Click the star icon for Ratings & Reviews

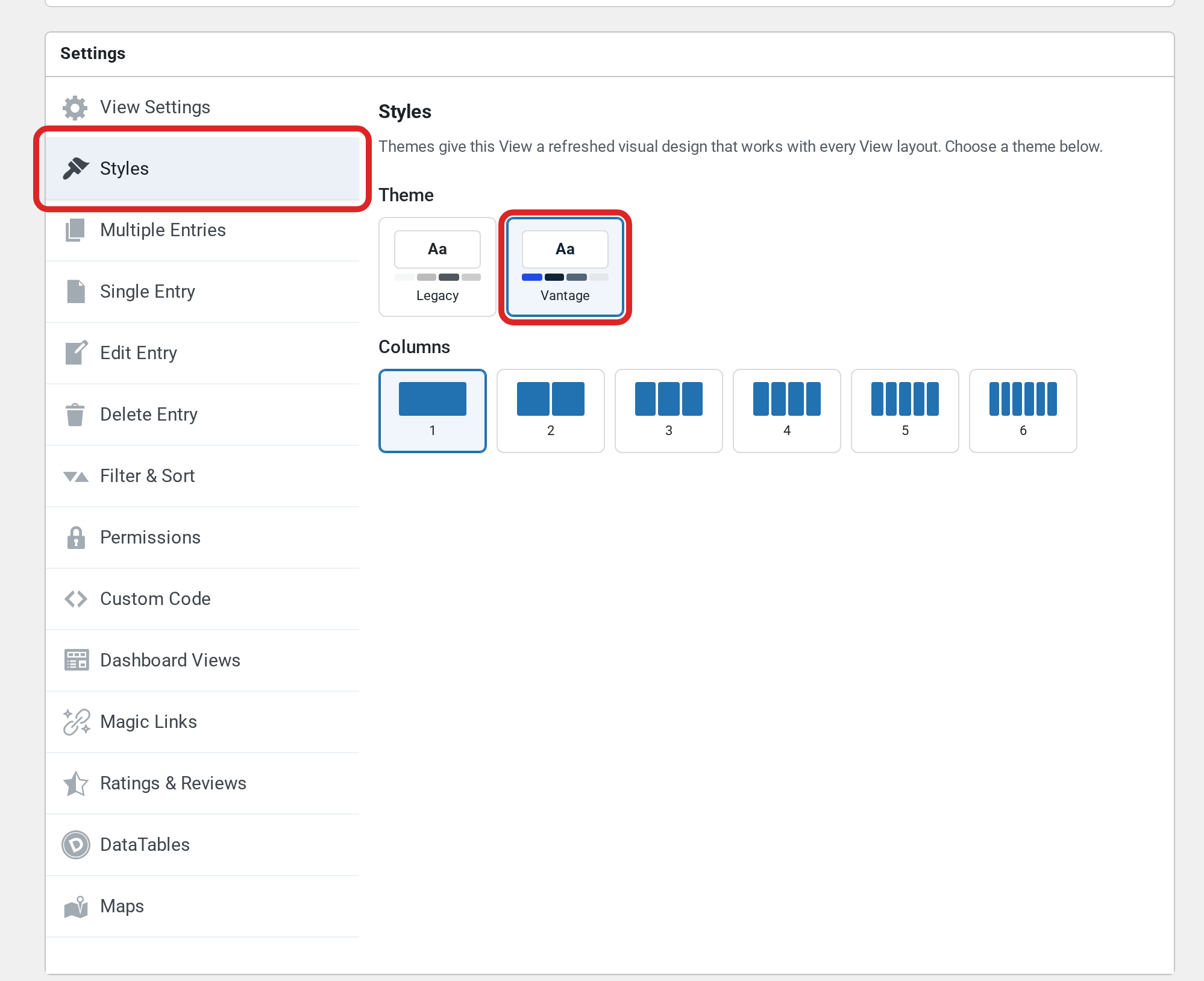[76, 783]
